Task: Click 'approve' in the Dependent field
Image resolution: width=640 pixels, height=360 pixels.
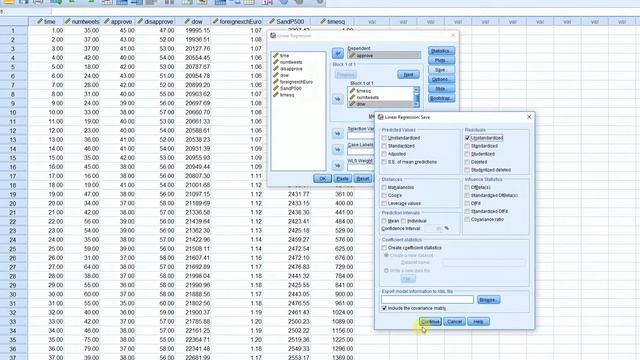Action: point(384,55)
